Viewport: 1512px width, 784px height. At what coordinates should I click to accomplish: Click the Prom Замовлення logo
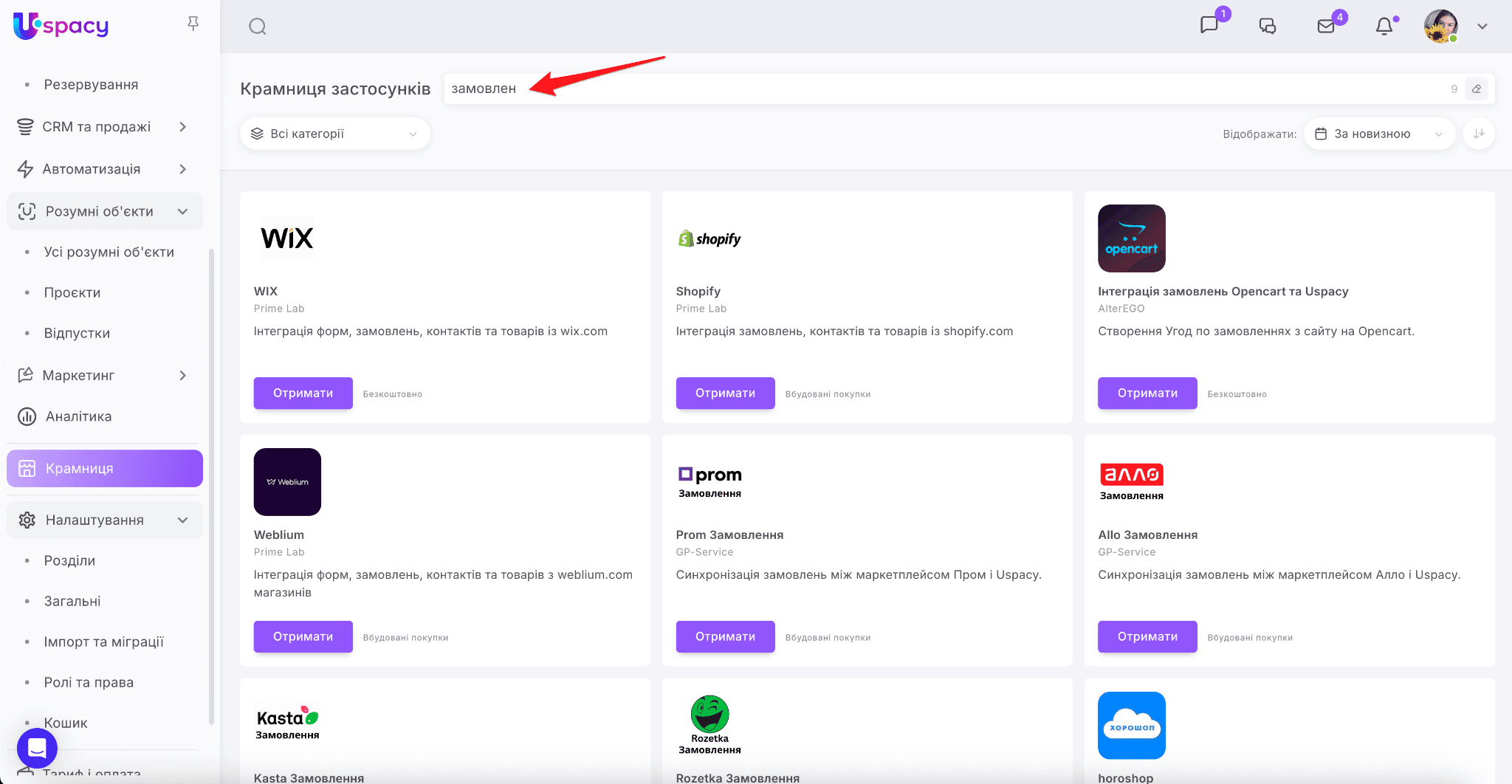(x=709, y=482)
